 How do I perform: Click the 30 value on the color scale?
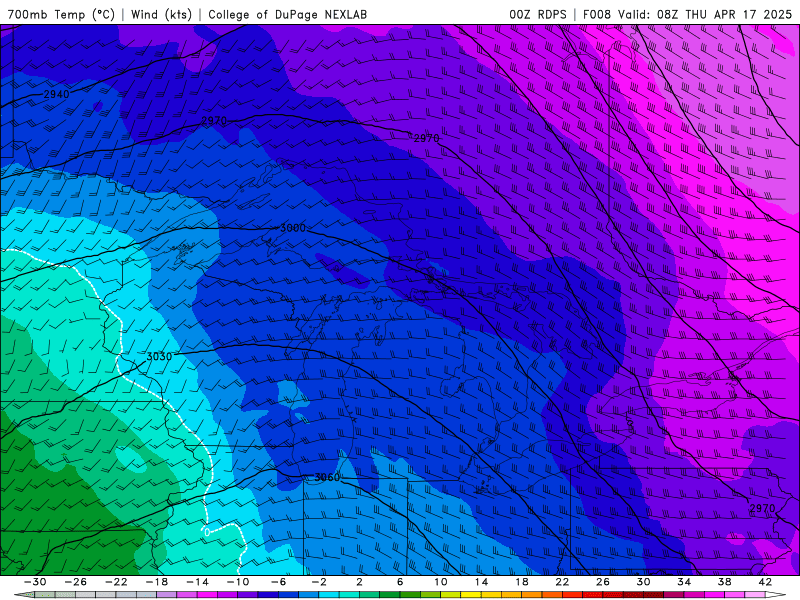(643, 582)
